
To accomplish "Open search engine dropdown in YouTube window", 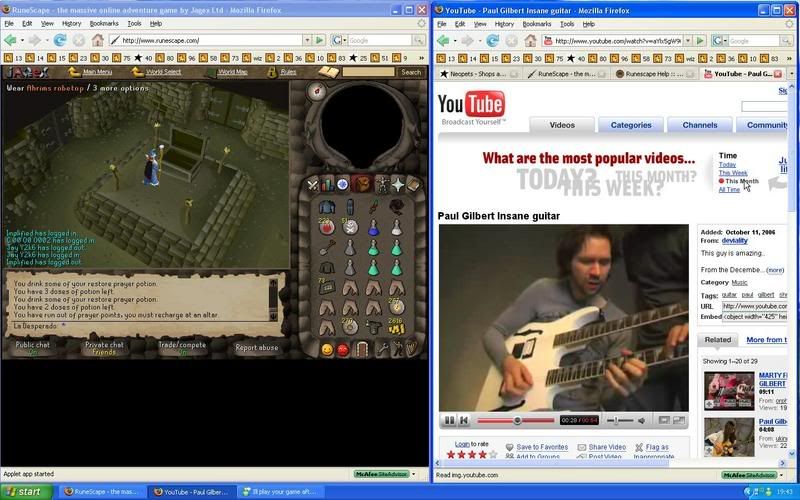I will click(725, 40).
